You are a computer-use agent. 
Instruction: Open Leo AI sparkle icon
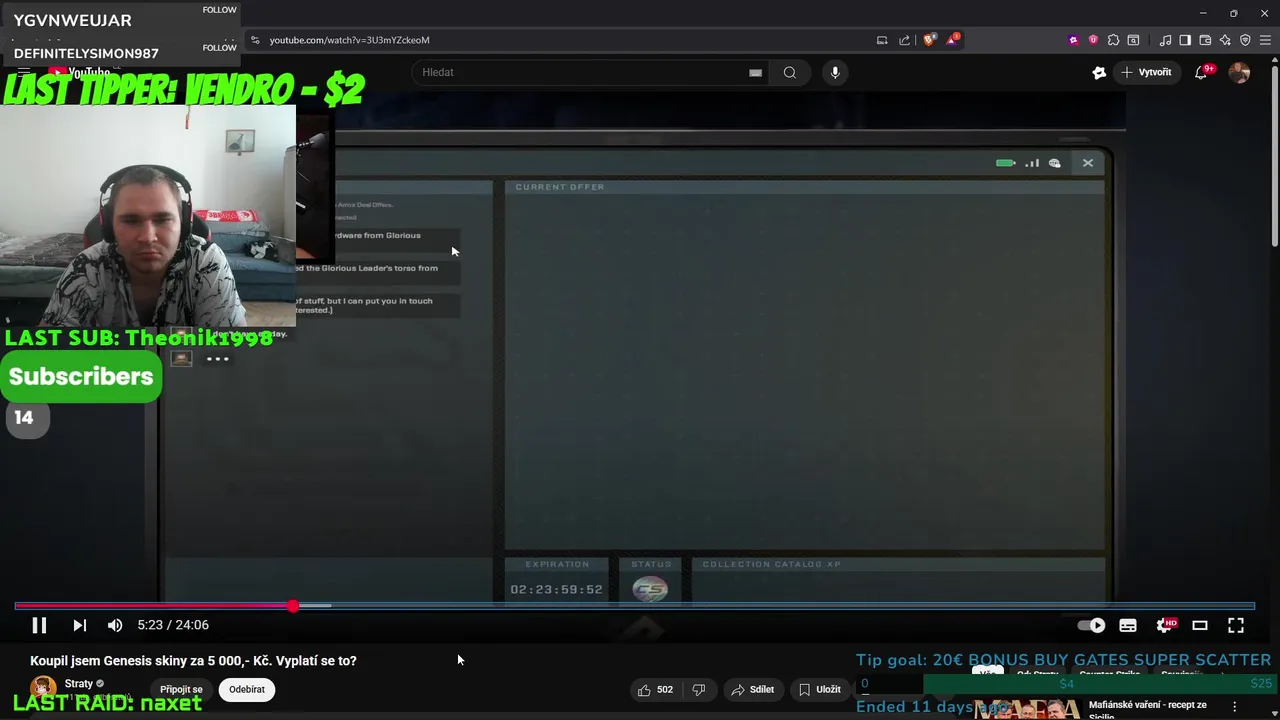[1225, 40]
